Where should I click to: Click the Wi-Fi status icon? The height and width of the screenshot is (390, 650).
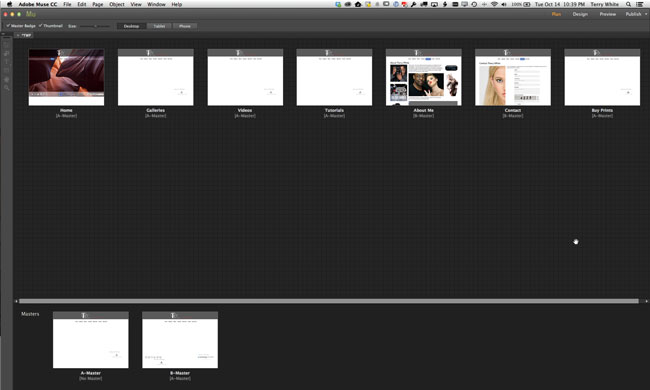pyautogui.click(x=494, y=4)
